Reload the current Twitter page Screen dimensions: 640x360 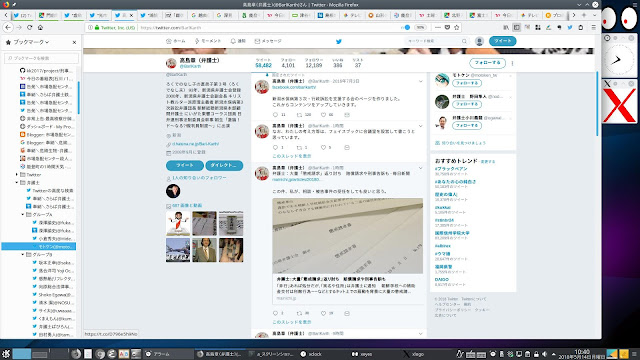pyautogui.click(x=29, y=27)
